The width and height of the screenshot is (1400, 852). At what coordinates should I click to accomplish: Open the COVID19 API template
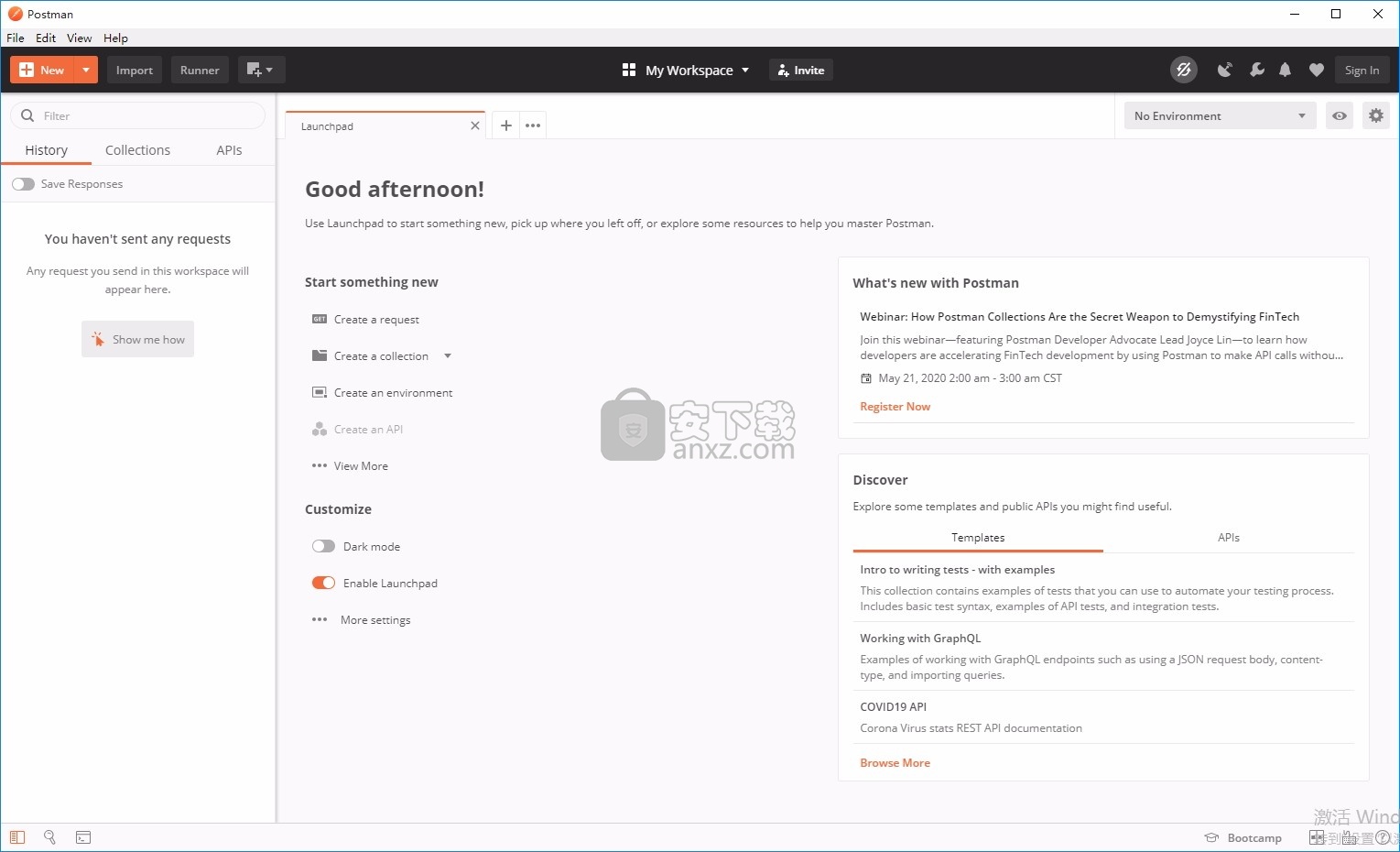[893, 707]
